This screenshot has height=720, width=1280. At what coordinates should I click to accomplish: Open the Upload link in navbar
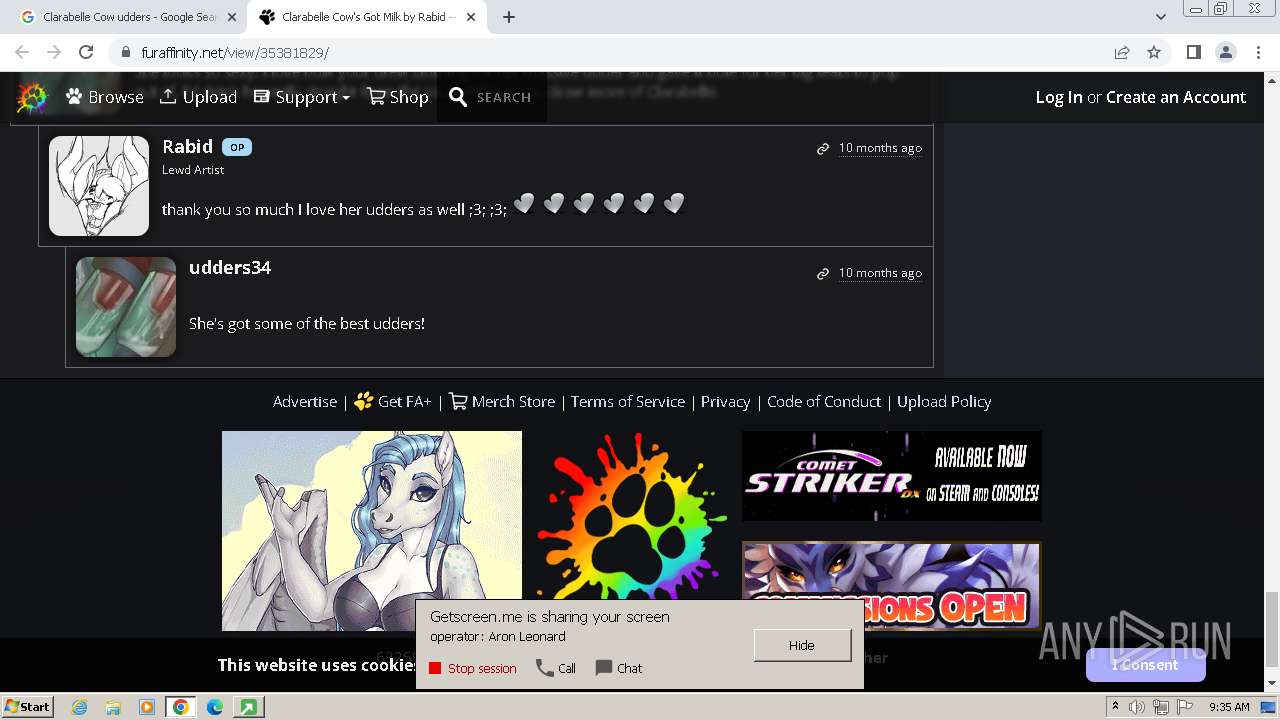click(198, 97)
